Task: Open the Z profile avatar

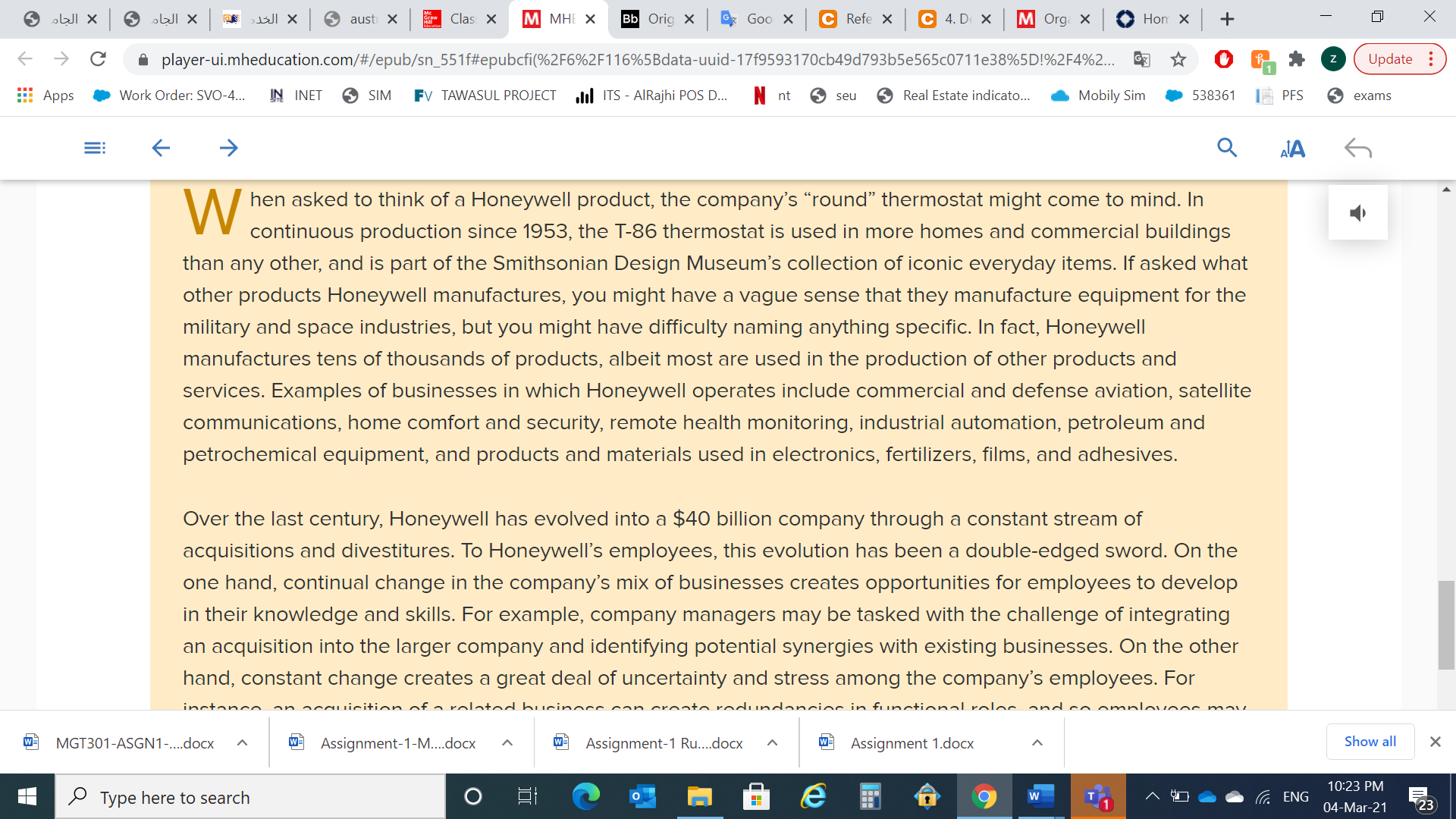Action: pyautogui.click(x=1333, y=59)
